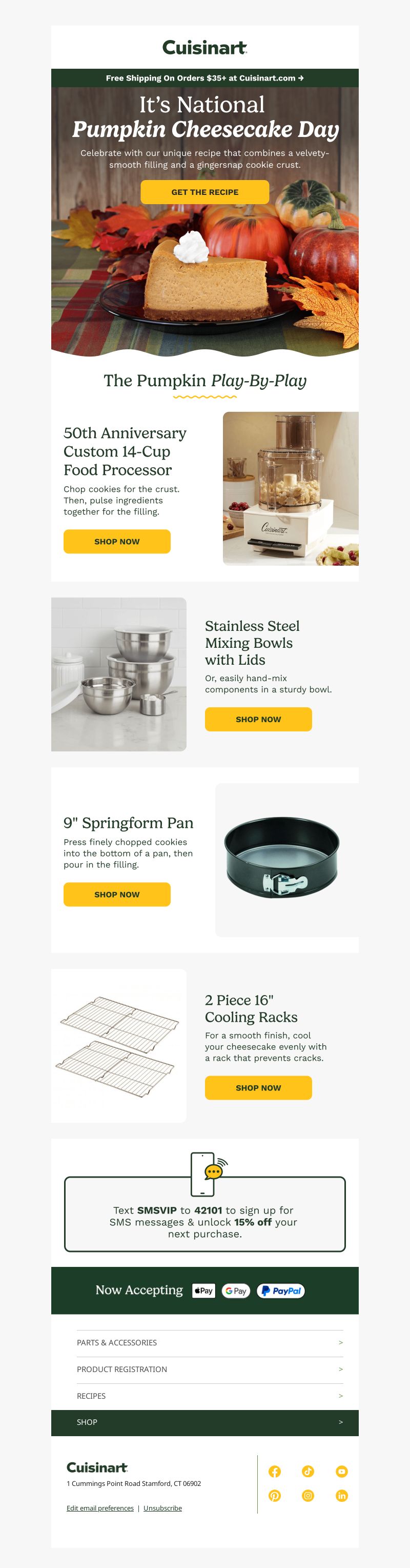The width and height of the screenshot is (410, 1568).
Task: Open Edit email preferences link
Action: (x=100, y=1508)
